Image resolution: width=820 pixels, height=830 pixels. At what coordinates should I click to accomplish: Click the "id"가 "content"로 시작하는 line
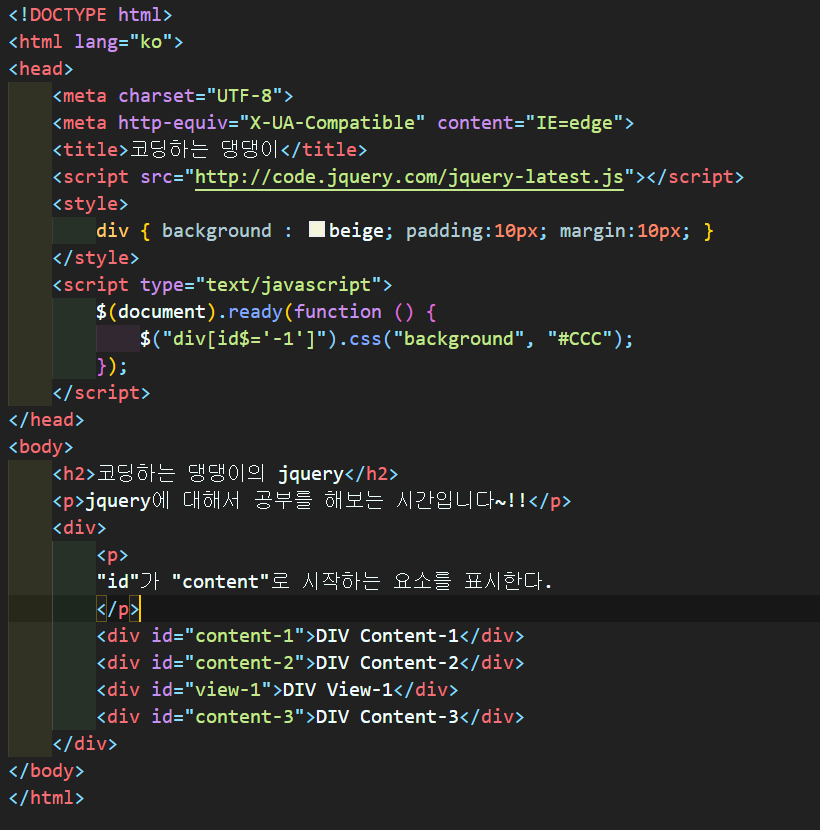[x=325, y=582]
